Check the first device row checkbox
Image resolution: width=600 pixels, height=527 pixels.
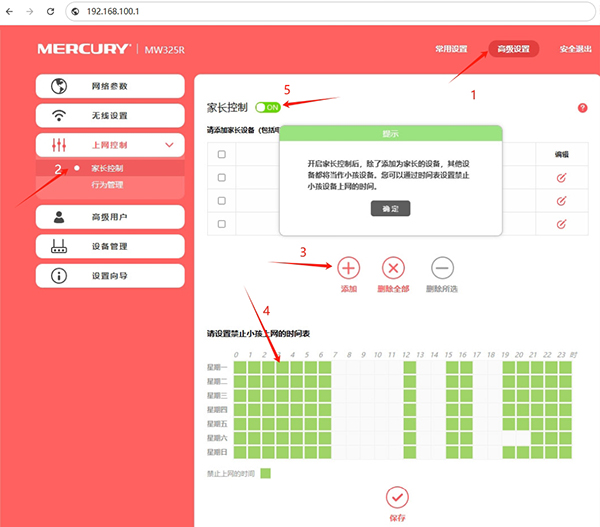221,177
